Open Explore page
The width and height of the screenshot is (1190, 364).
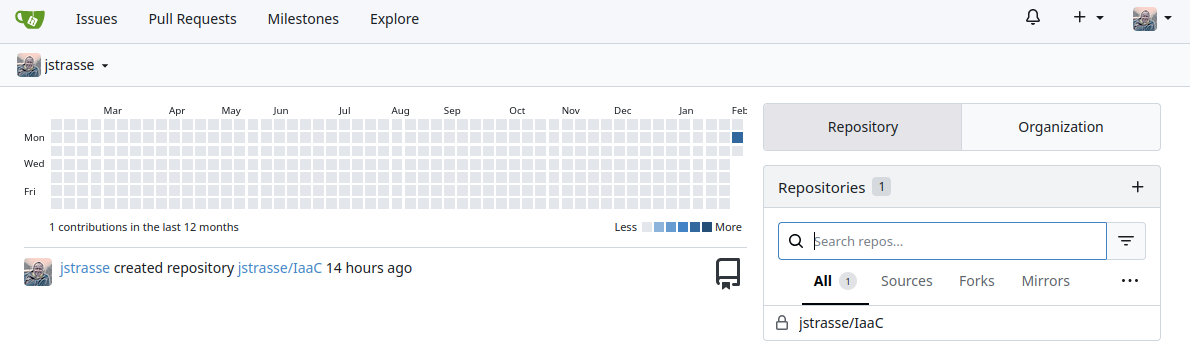(394, 19)
